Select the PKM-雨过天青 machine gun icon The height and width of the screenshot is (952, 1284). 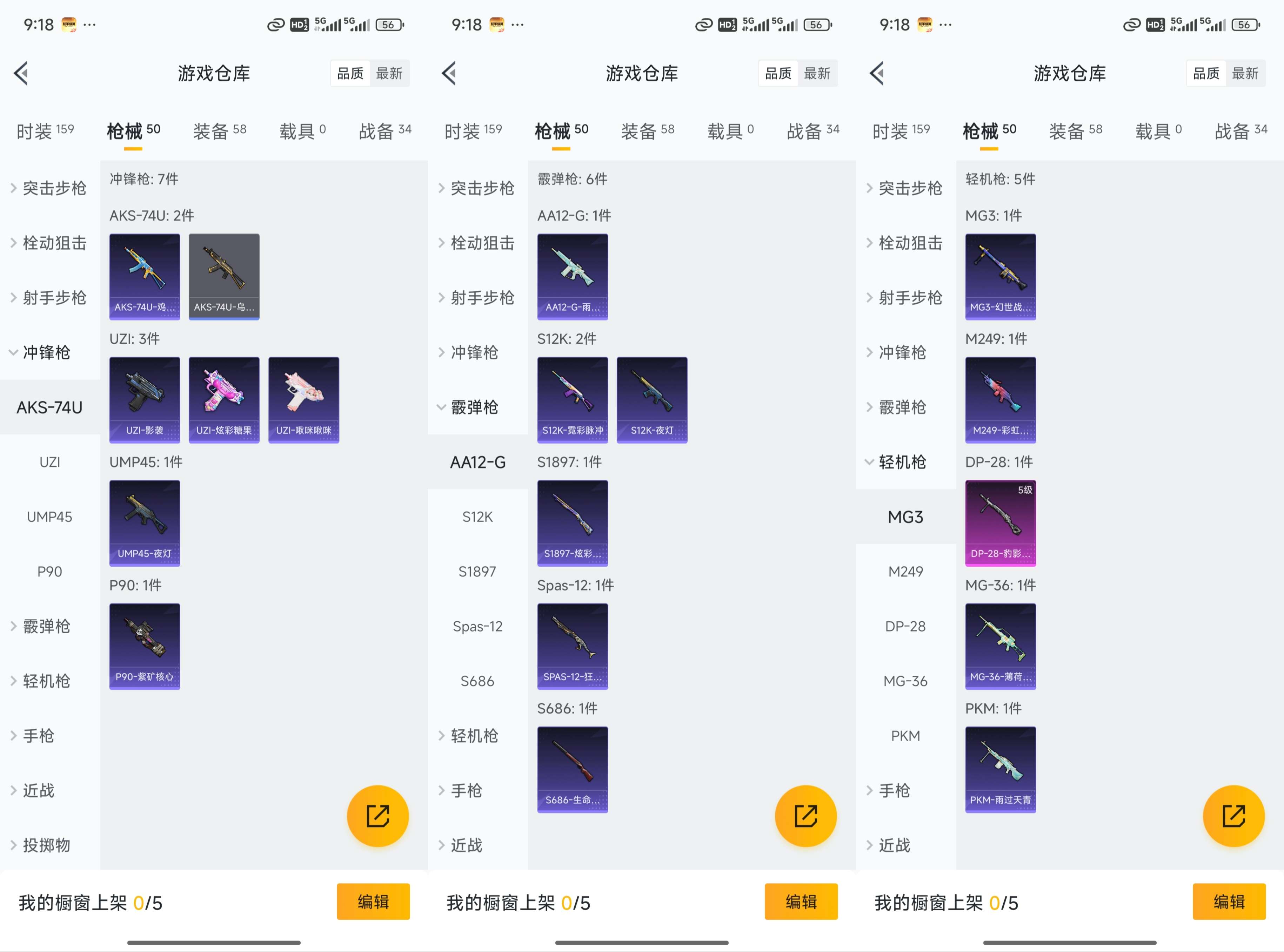(1000, 770)
